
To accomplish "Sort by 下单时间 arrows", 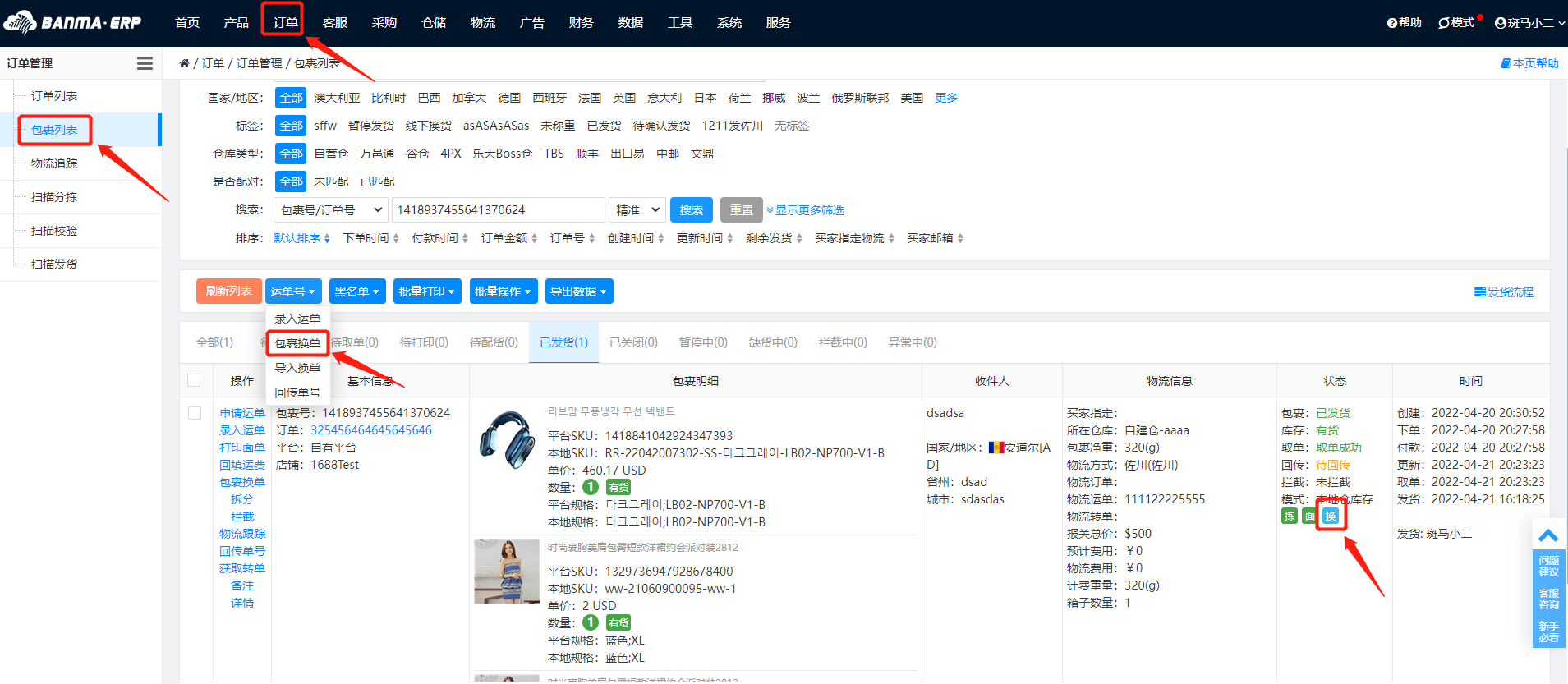I will pos(396,238).
